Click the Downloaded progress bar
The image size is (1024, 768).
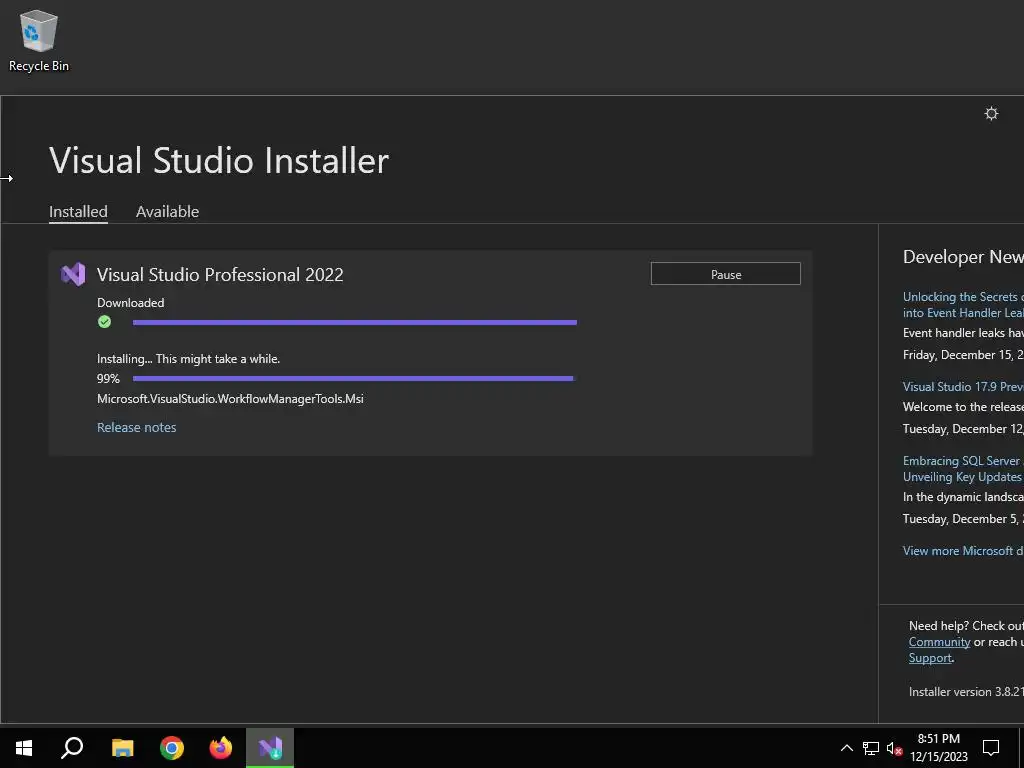tap(355, 322)
